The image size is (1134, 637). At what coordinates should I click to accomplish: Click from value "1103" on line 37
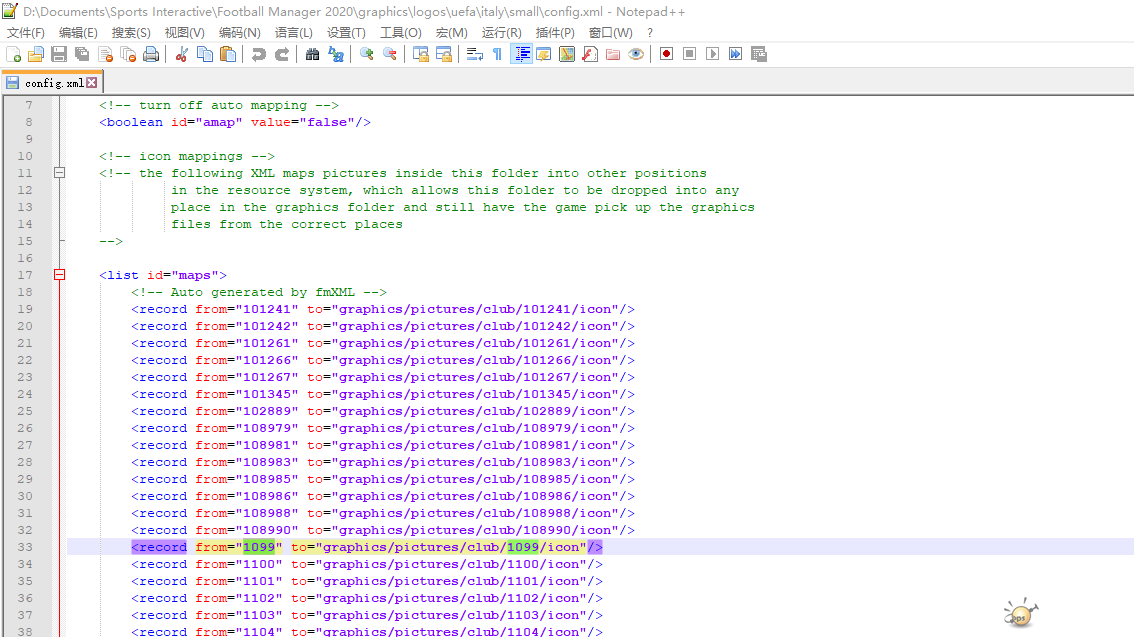coord(259,615)
